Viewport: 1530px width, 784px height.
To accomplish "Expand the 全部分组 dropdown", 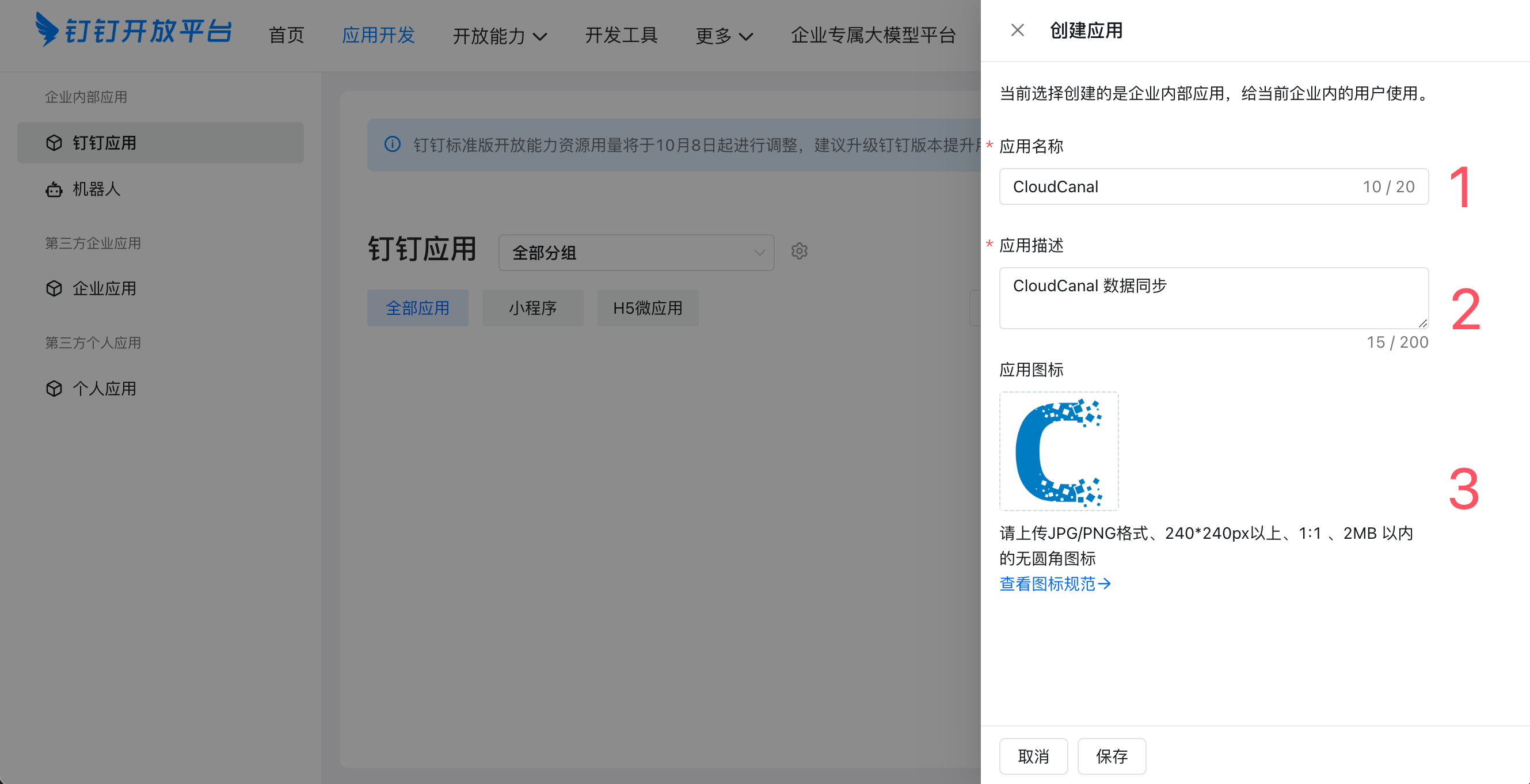I will click(x=636, y=253).
